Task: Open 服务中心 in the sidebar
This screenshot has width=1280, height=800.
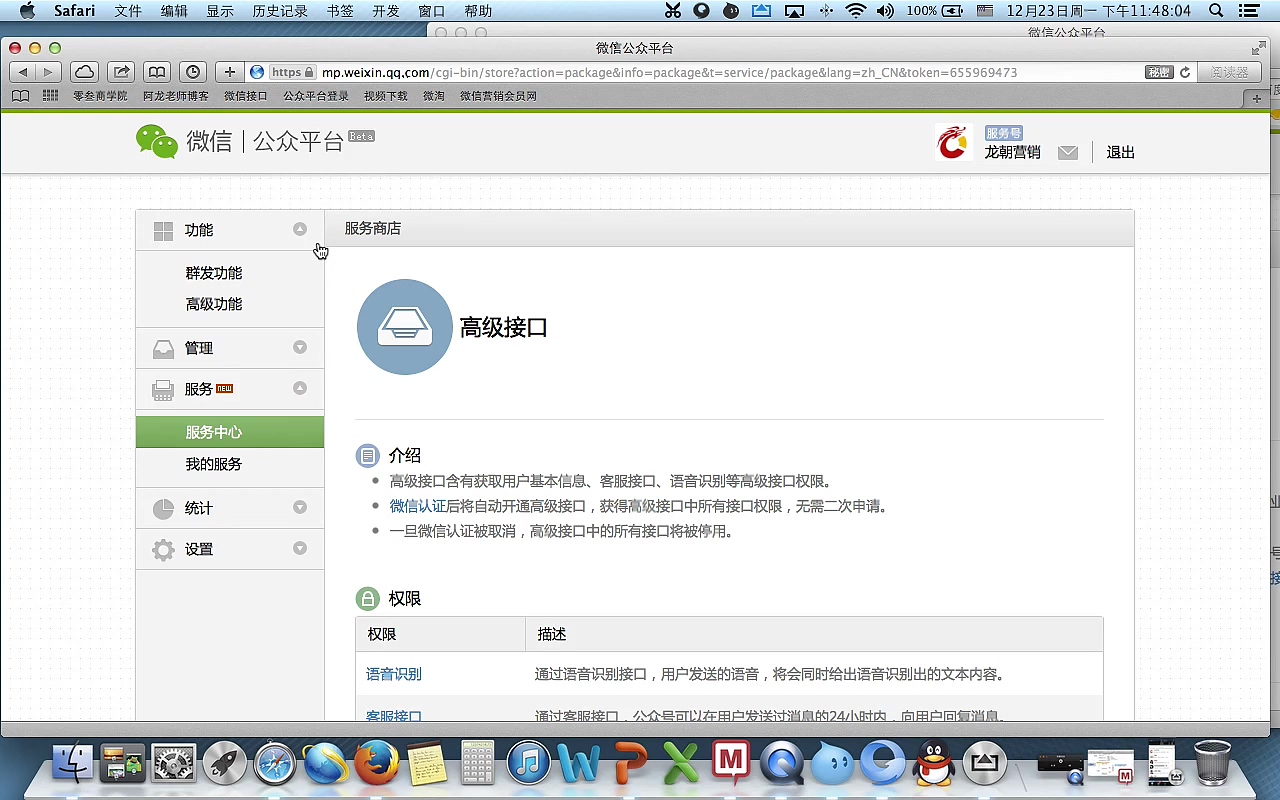Action: [x=230, y=432]
